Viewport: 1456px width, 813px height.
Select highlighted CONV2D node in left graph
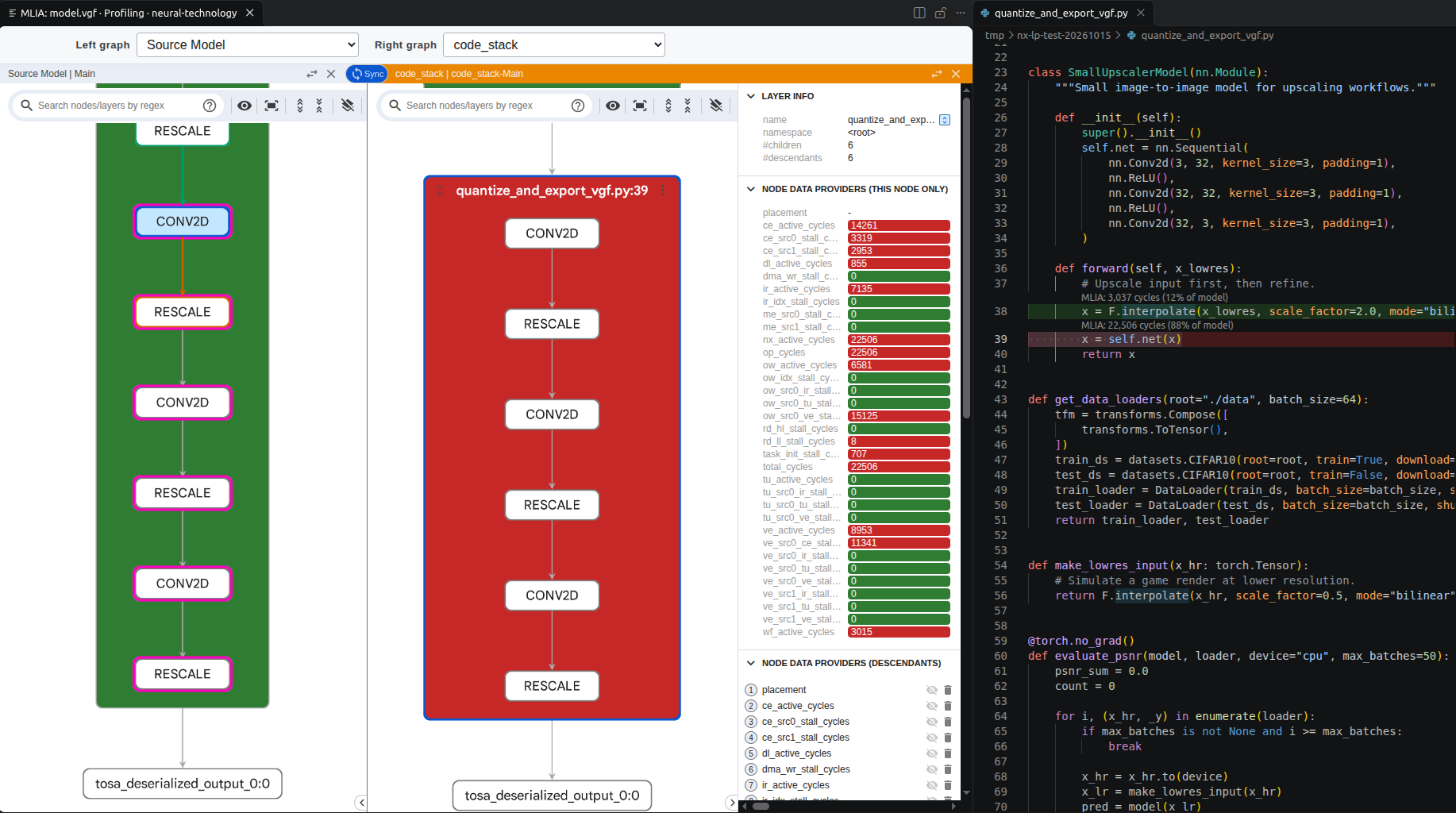(183, 222)
